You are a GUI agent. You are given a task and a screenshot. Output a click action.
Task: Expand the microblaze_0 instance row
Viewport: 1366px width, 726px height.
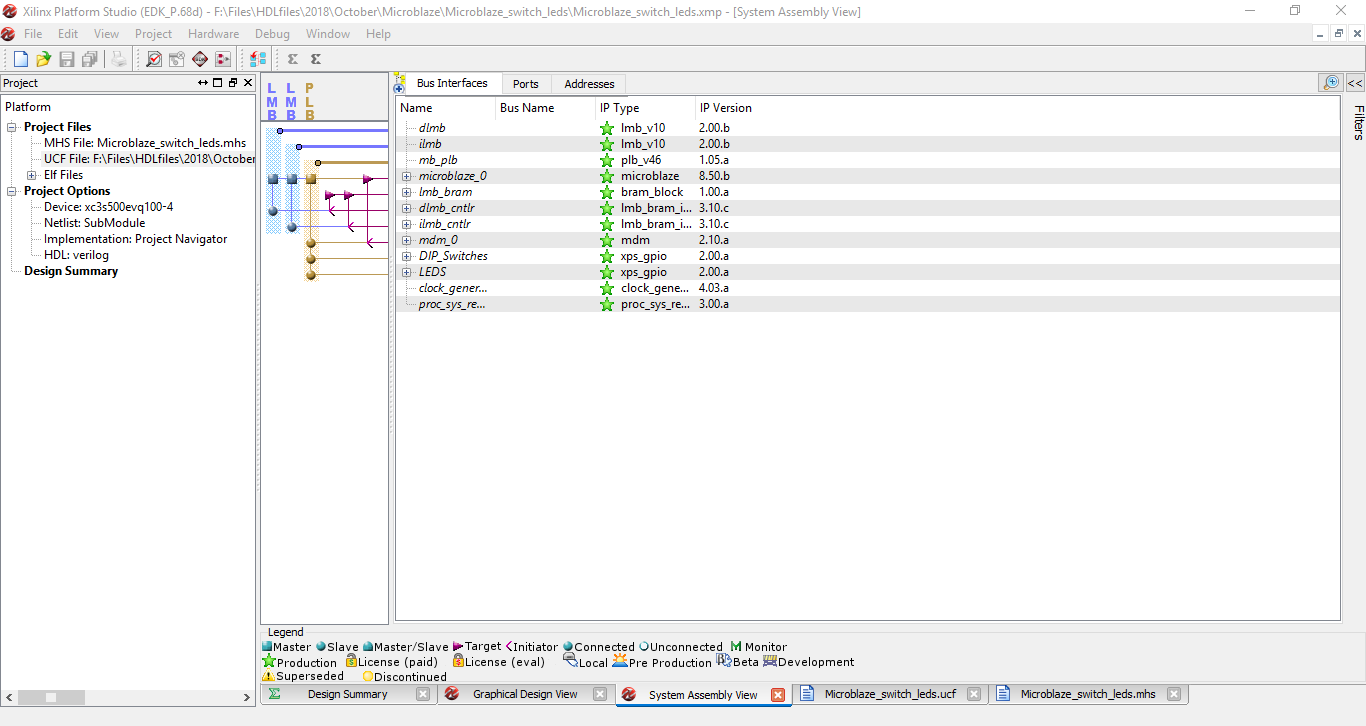pyautogui.click(x=407, y=176)
